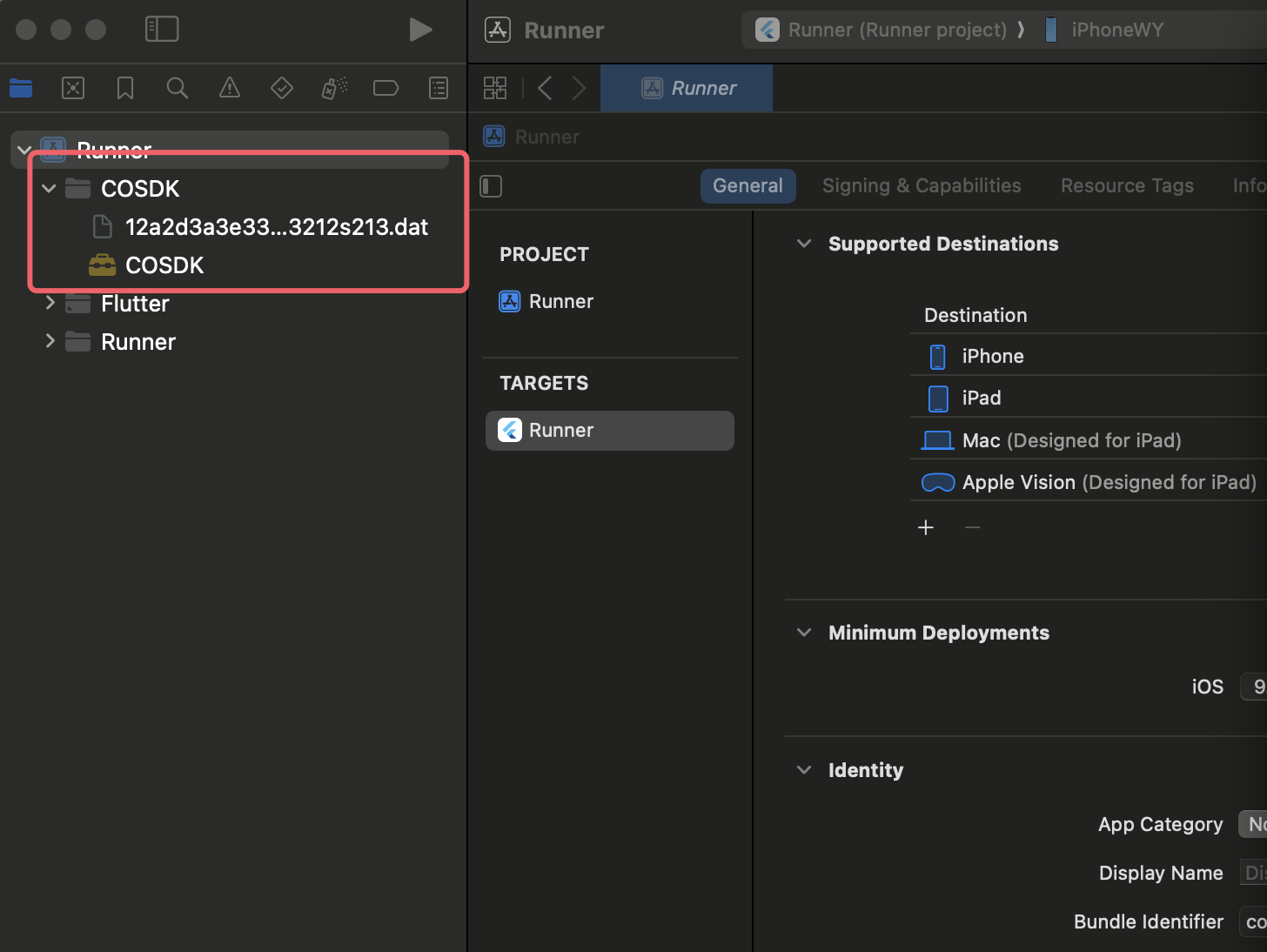Open the Source Control navigator

[x=73, y=88]
